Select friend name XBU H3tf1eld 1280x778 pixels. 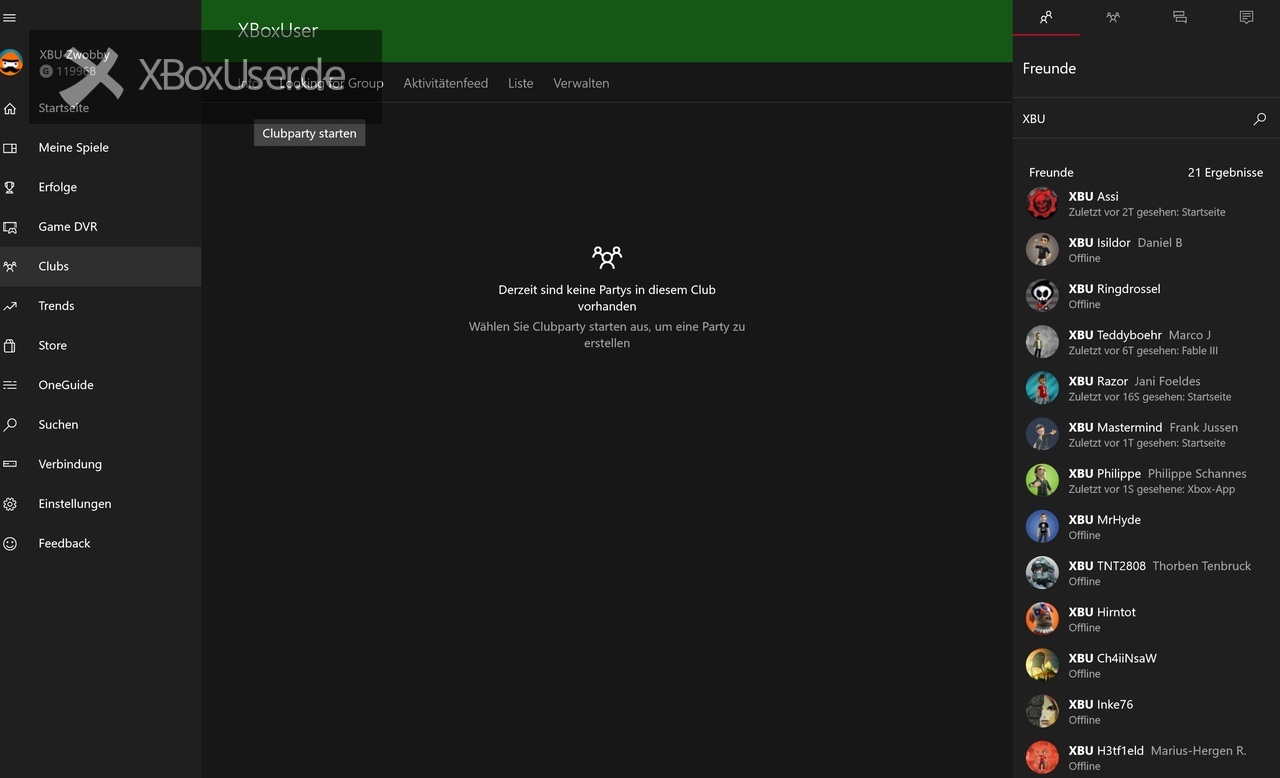(x=1106, y=750)
